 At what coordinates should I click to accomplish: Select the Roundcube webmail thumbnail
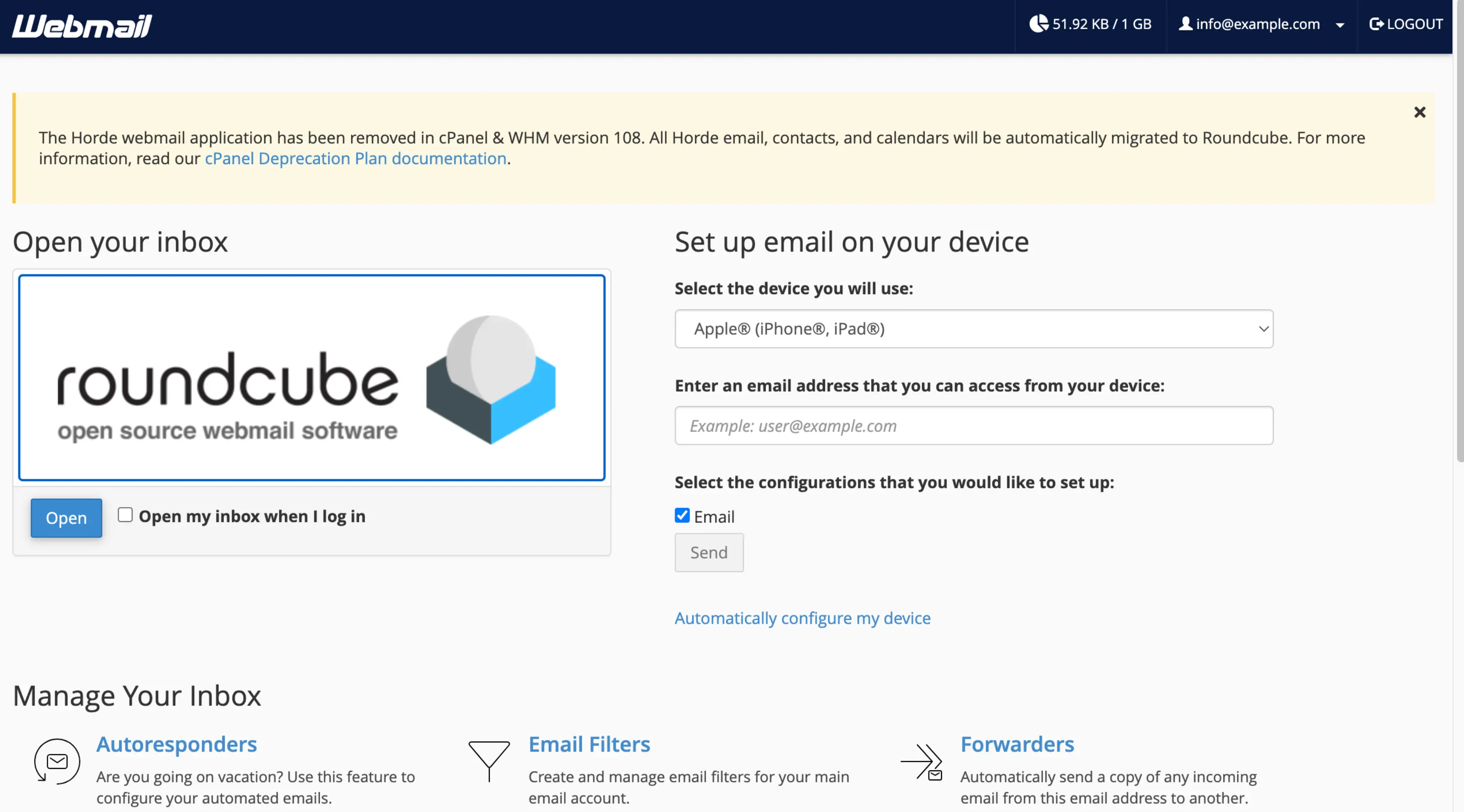point(311,378)
